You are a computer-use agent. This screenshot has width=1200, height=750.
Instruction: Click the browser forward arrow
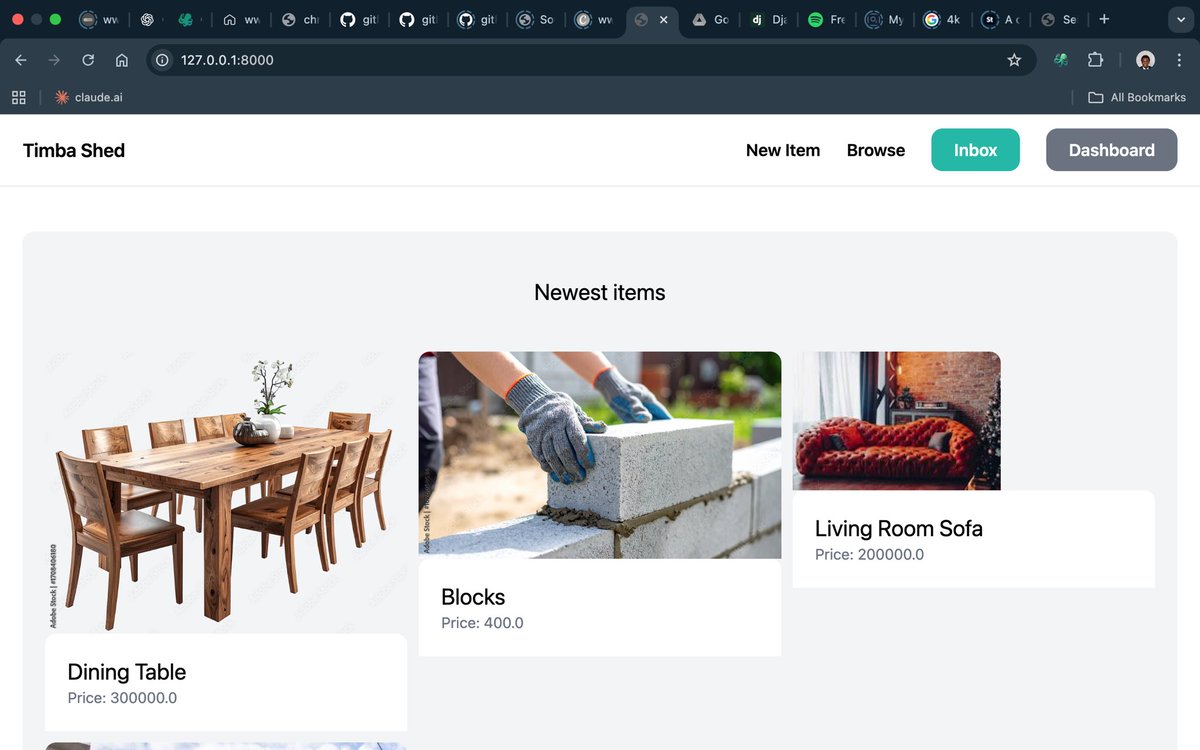coord(54,60)
